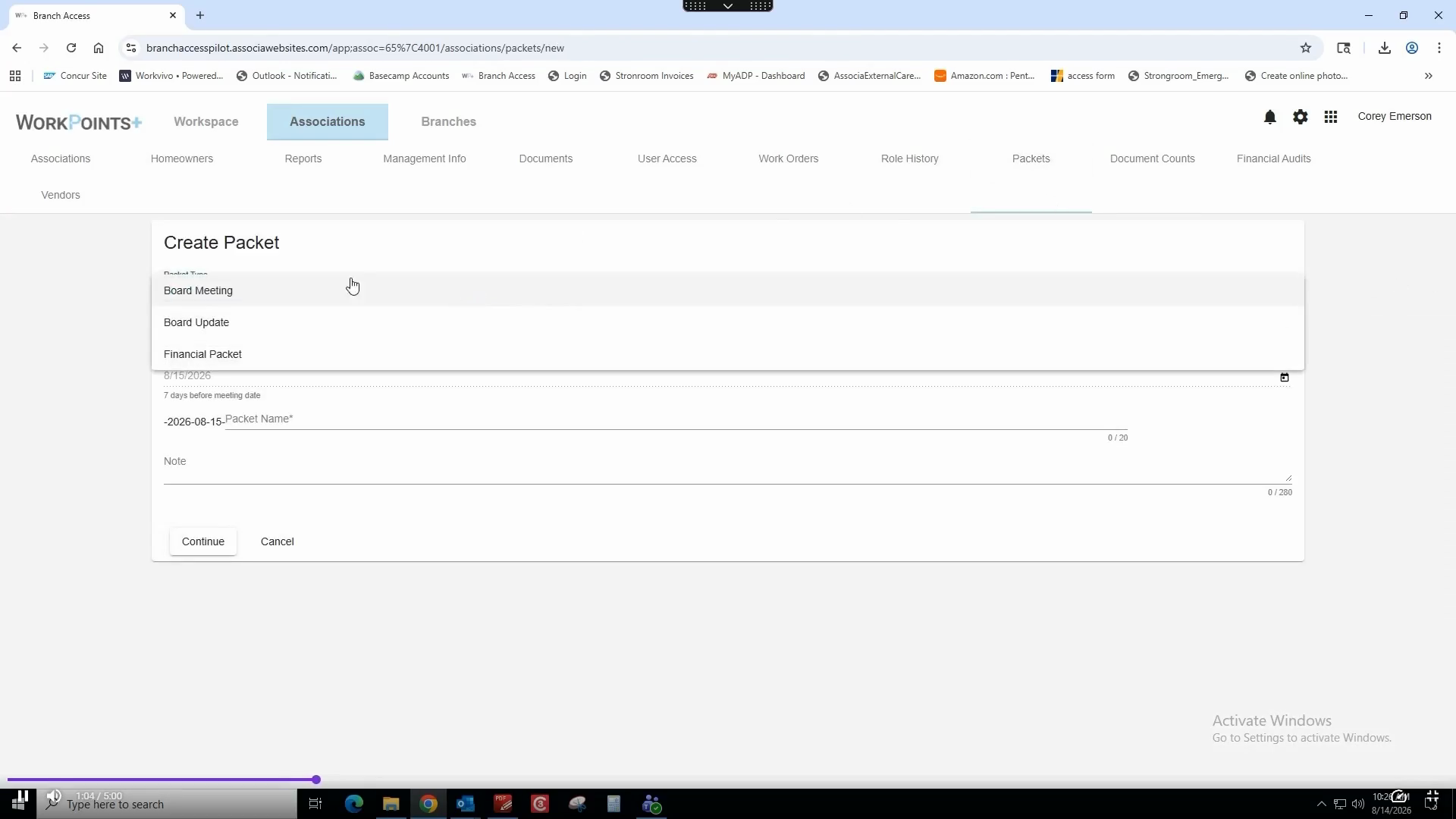Open a new browser tab

(x=200, y=15)
